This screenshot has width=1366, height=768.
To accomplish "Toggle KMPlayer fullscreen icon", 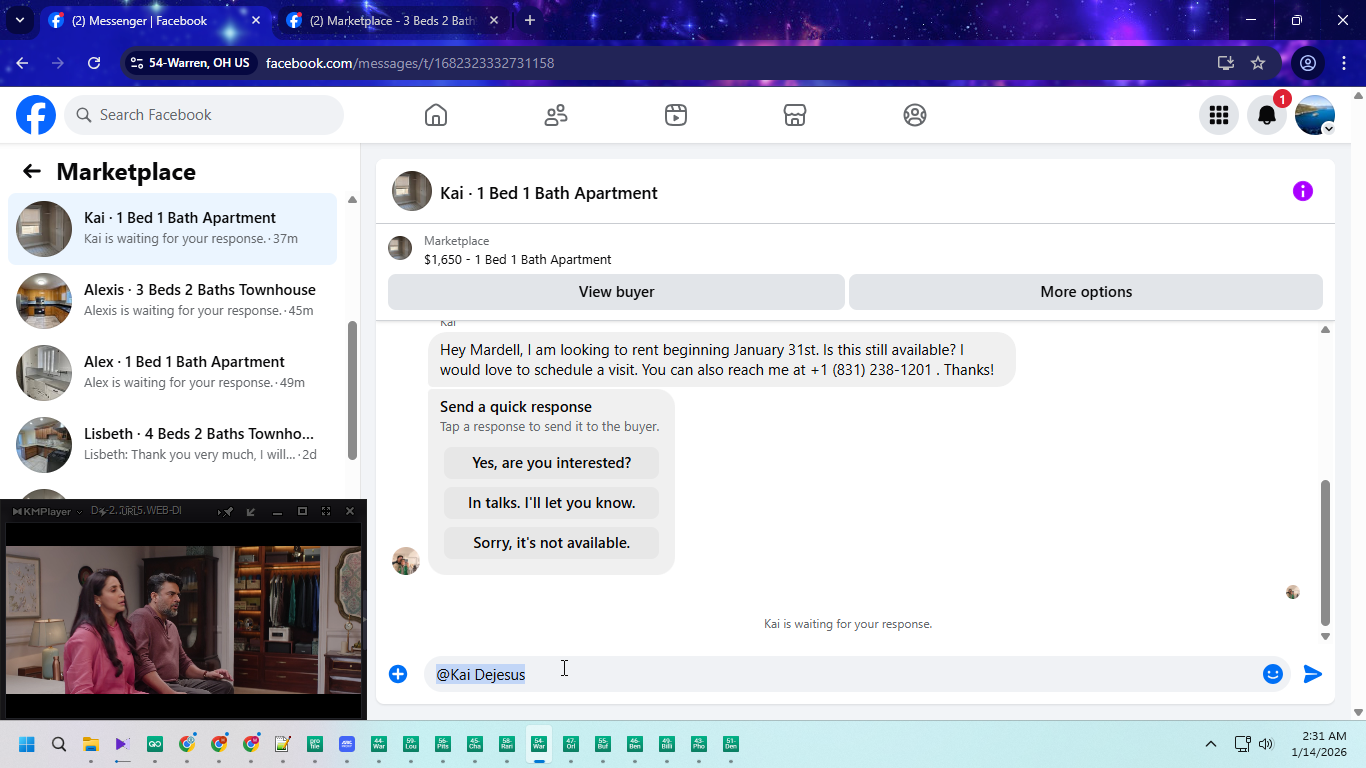I will (326, 512).
